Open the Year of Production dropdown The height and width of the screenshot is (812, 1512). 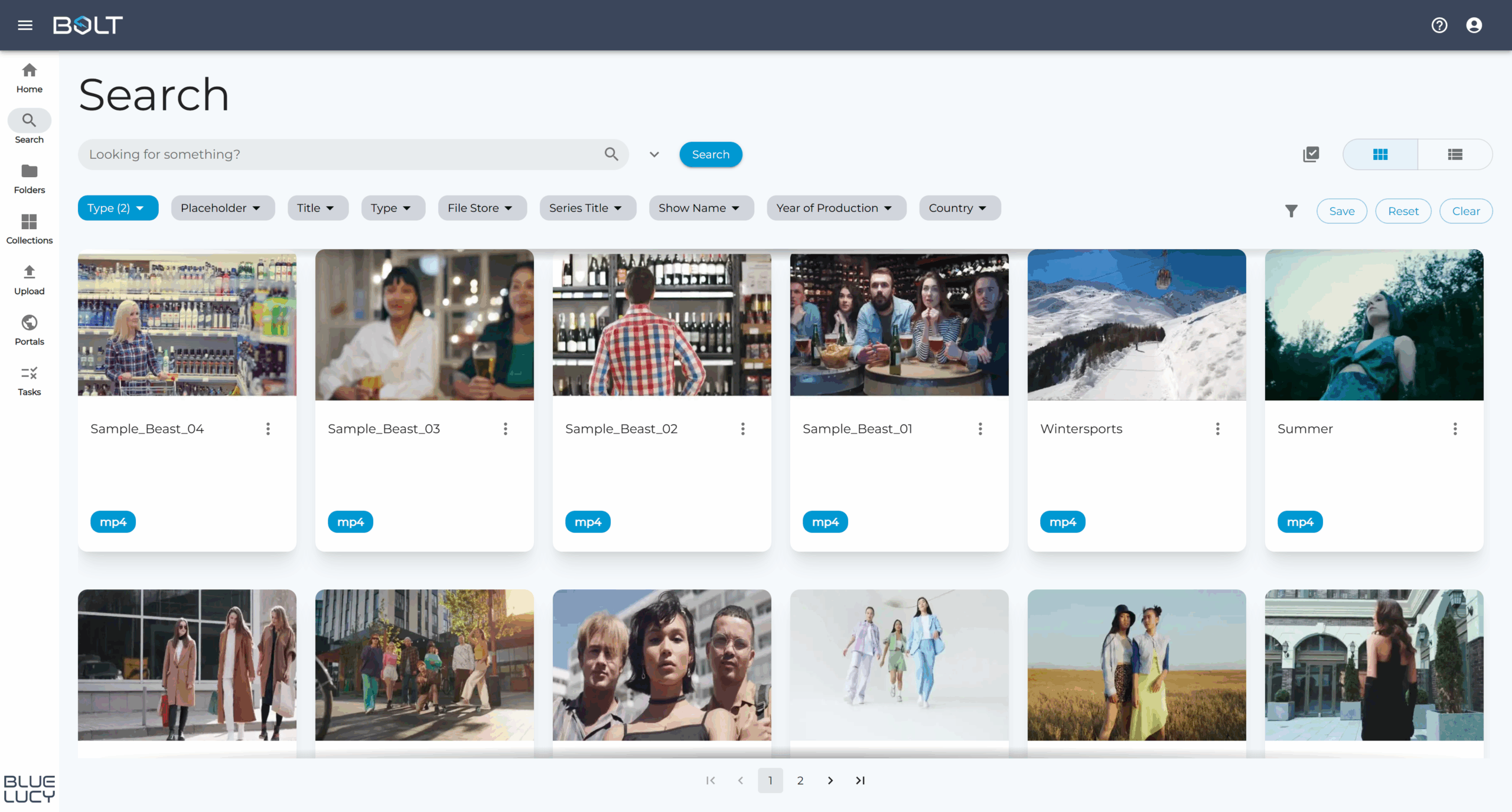(836, 208)
